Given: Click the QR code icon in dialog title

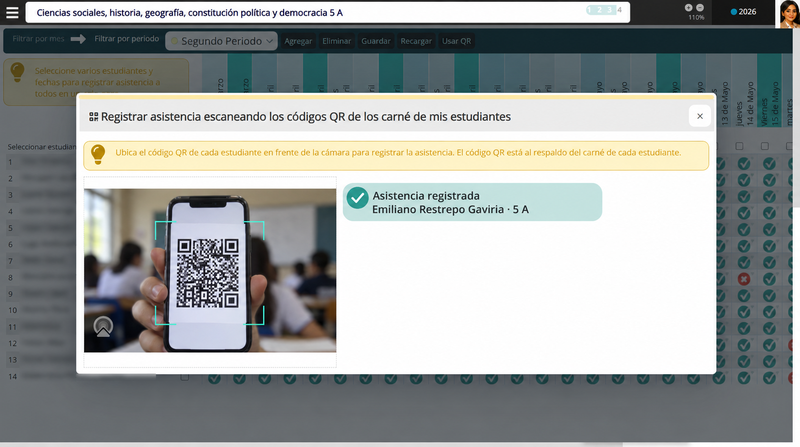Looking at the screenshot, I should pos(93,117).
